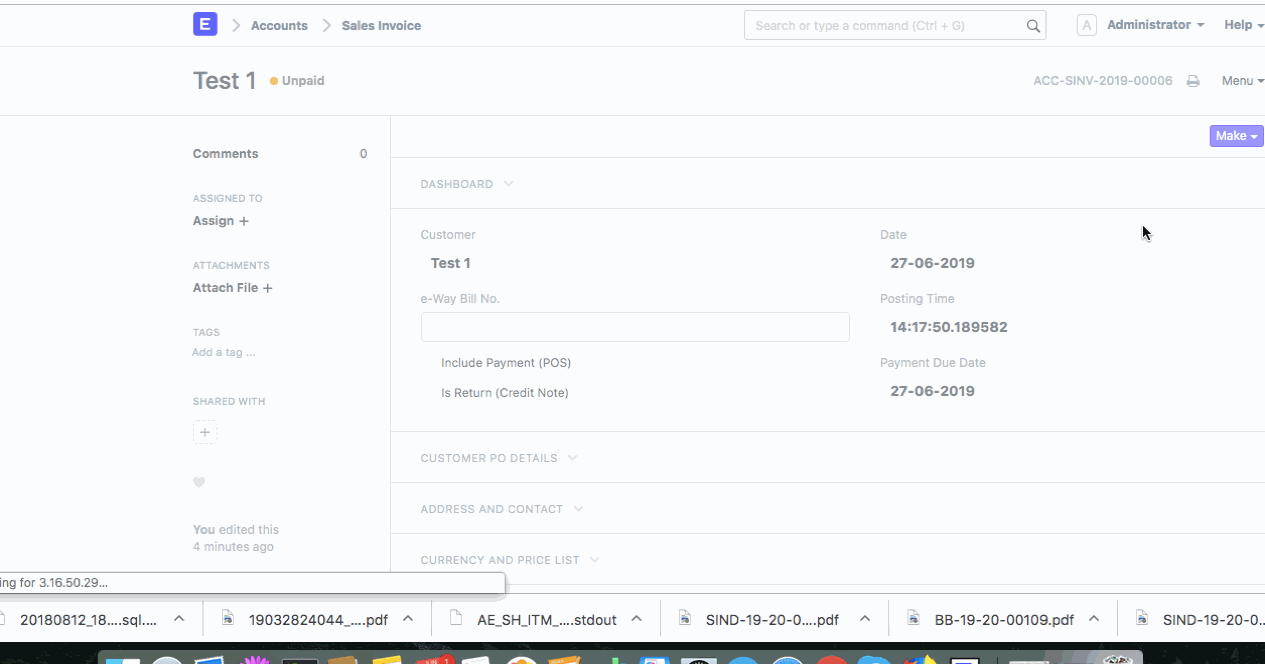The image size is (1265, 664).
Task: Click the plus icon next to Attach File
Action: [268, 287]
